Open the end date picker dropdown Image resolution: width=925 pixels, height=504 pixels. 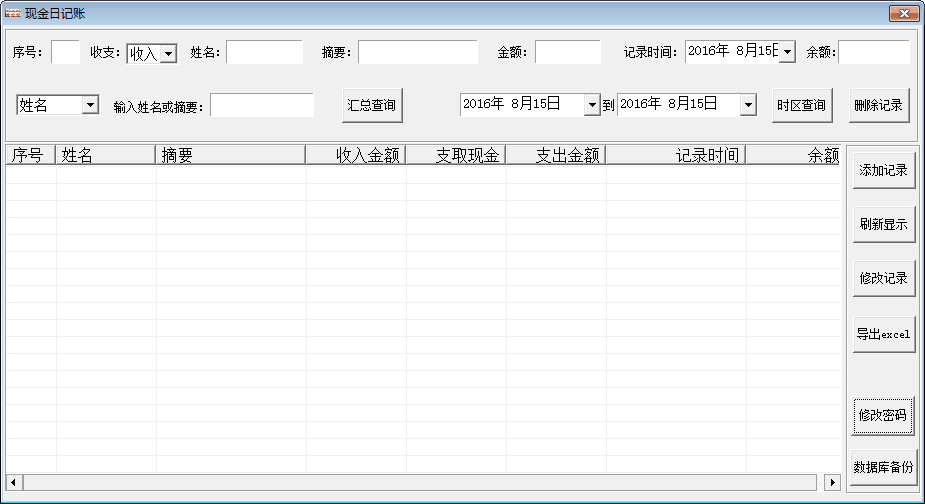pos(748,105)
